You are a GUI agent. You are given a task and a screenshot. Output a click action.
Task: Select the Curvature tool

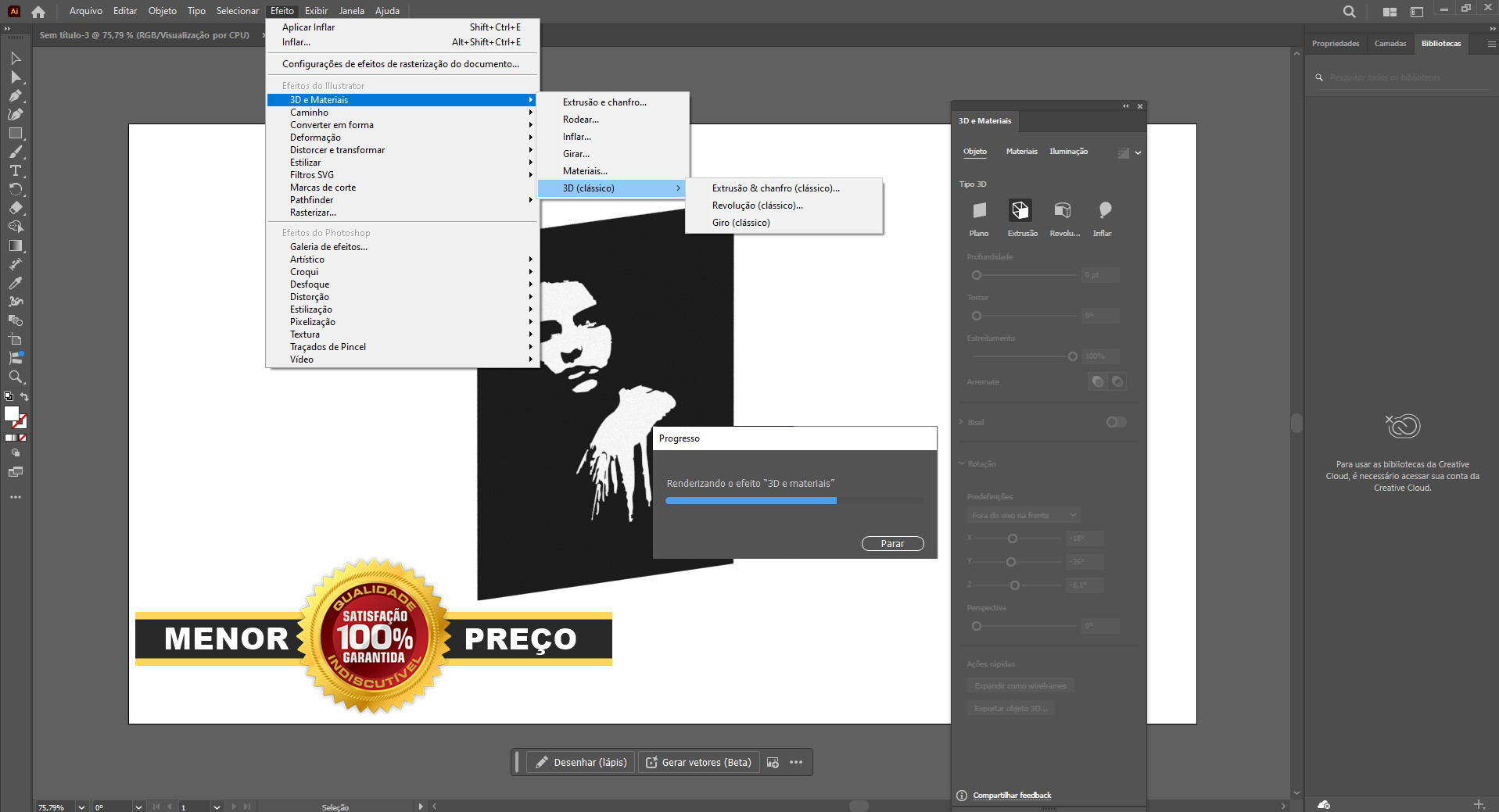click(x=16, y=115)
